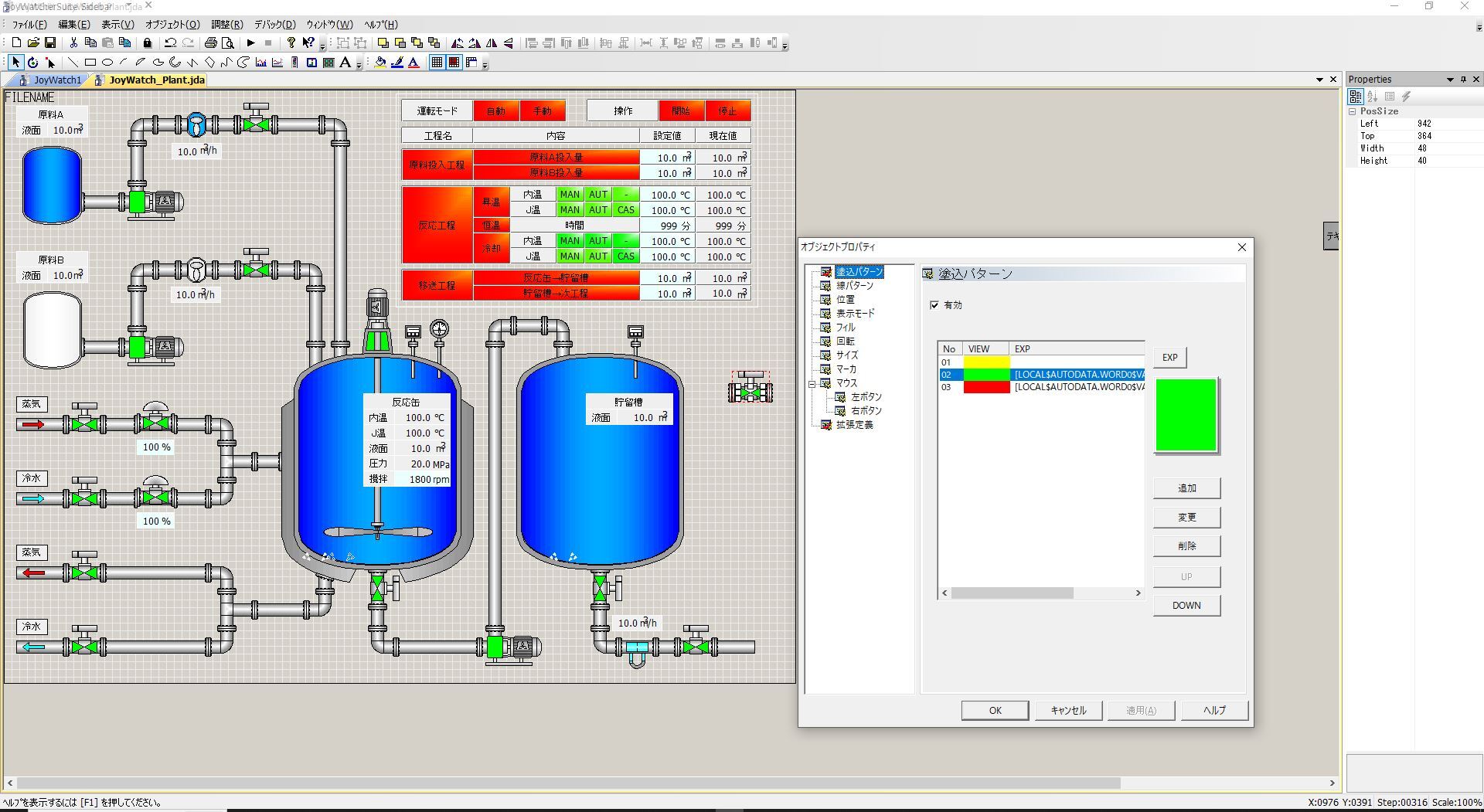Pick the text tool letter A icon
The width and height of the screenshot is (1484, 812).
[x=345, y=63]
